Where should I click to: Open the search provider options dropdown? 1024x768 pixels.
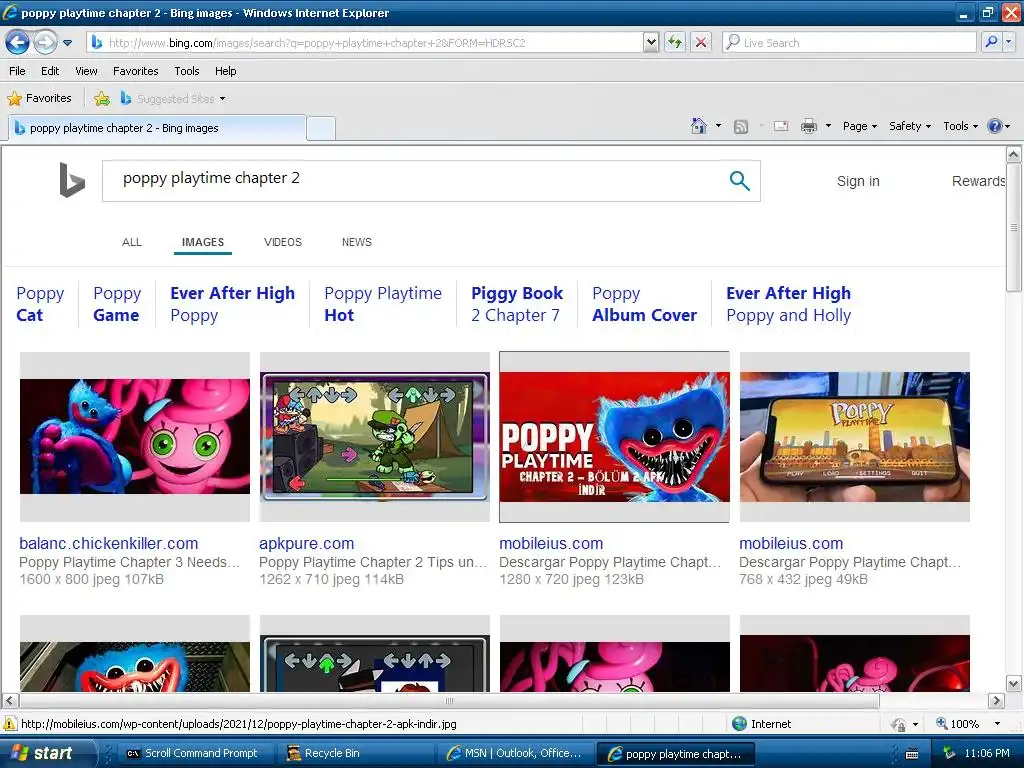[x=1009, y=42]
